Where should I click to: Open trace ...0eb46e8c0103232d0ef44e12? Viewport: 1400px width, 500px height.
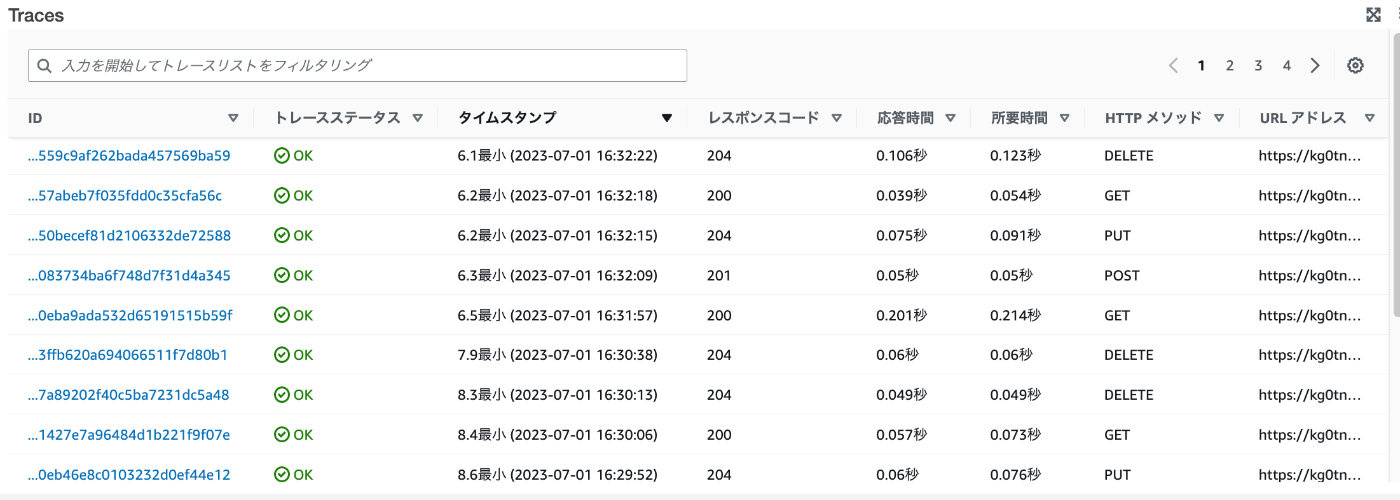[129, 475]
